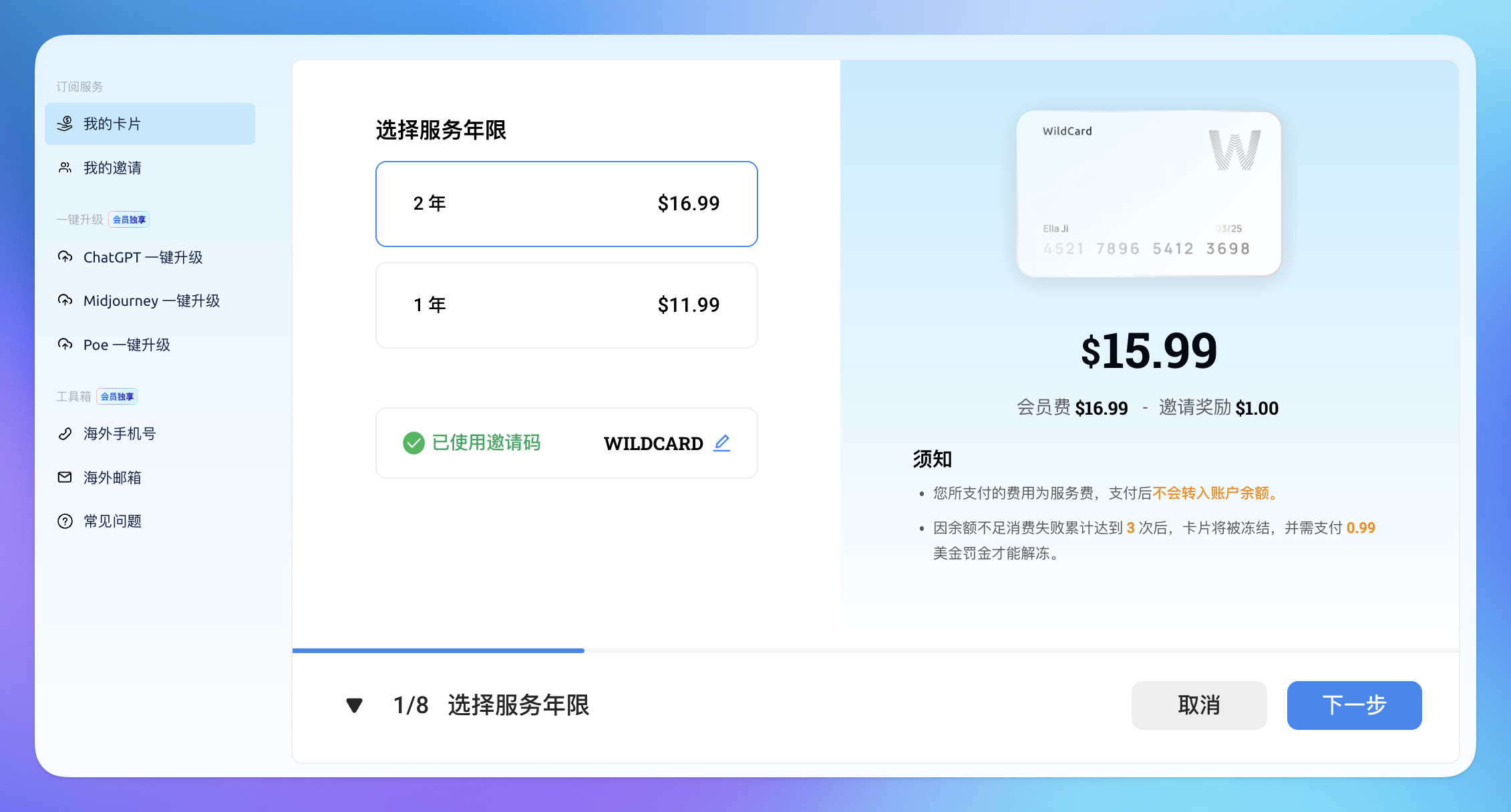Click the 会员费 $16.99 text
This screenshot has height=812, width=1511.
pos(1072,407)
